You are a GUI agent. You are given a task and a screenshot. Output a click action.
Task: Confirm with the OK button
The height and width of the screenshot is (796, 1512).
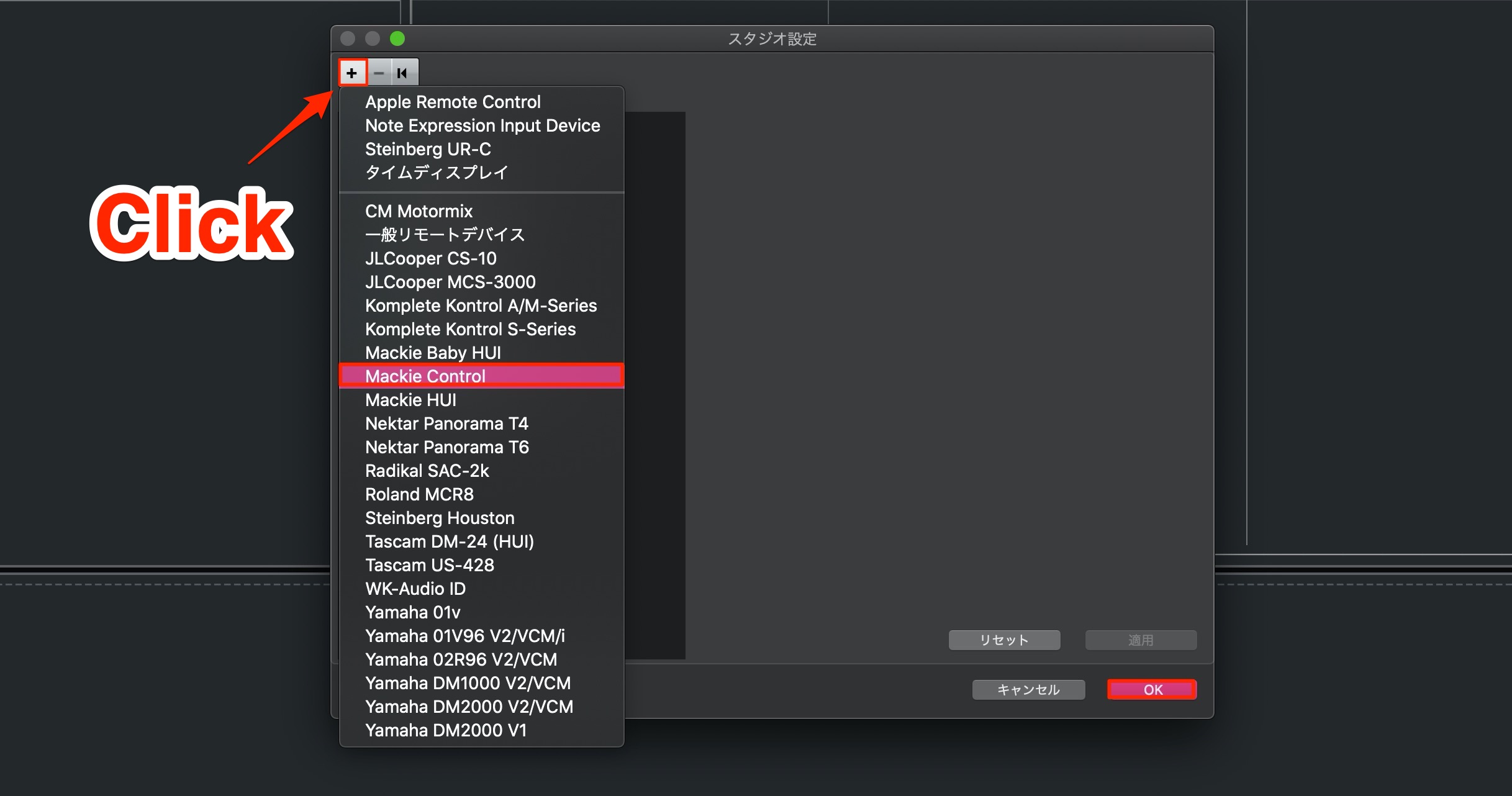tap(1152, 690)
